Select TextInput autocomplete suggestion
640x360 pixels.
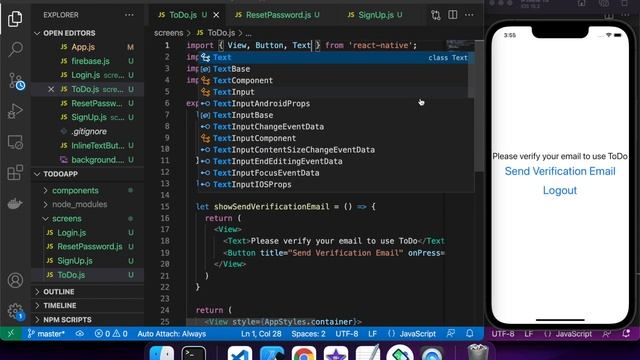pyautogui.click(x=334, y=92)
